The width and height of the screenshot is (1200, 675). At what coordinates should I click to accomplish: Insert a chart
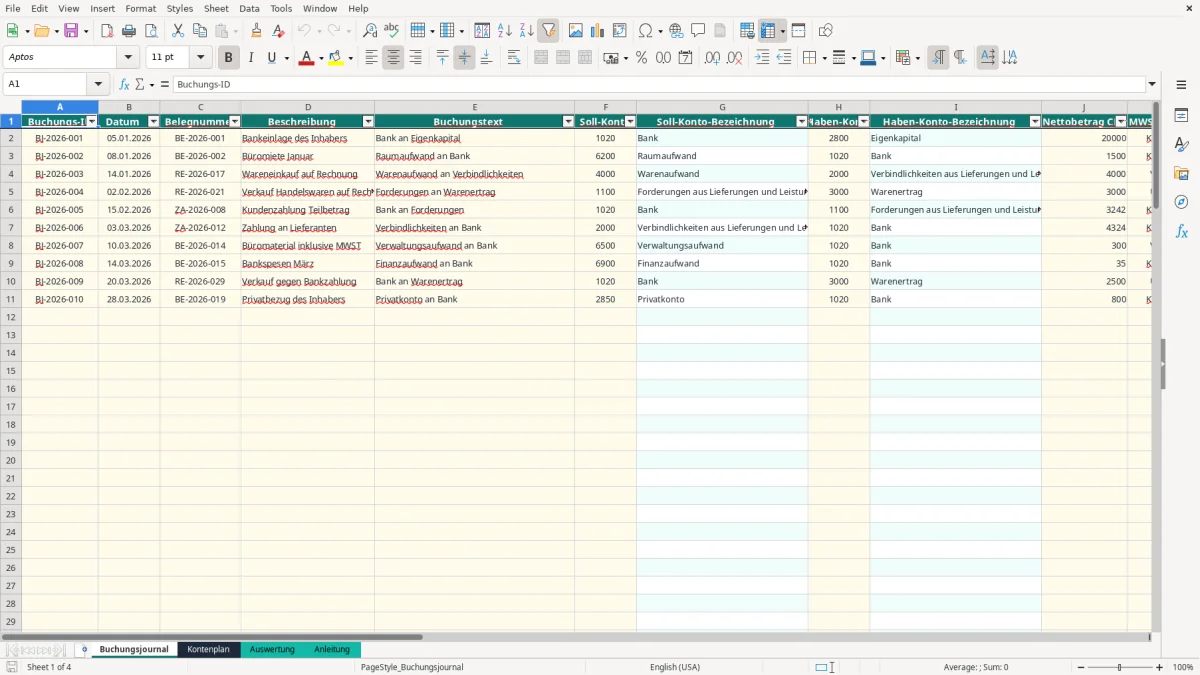pos(598,31)
